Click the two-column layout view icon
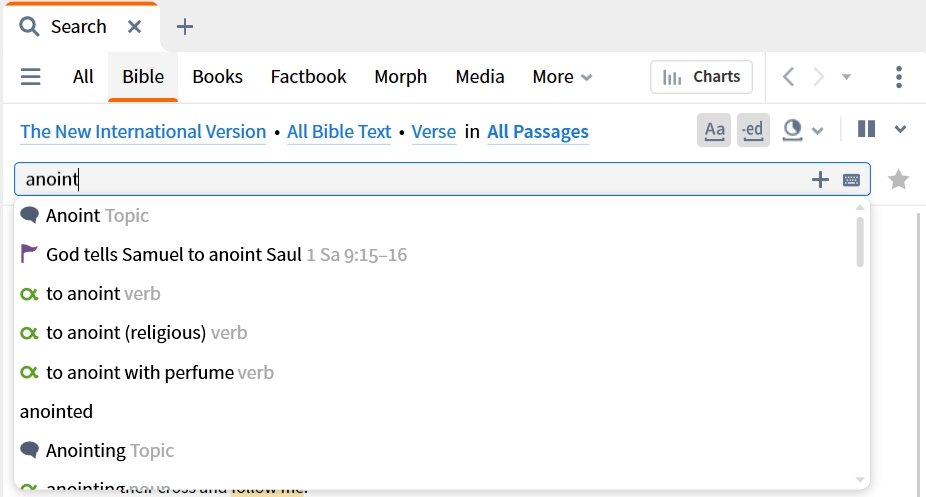 click(x=866, y=129)
